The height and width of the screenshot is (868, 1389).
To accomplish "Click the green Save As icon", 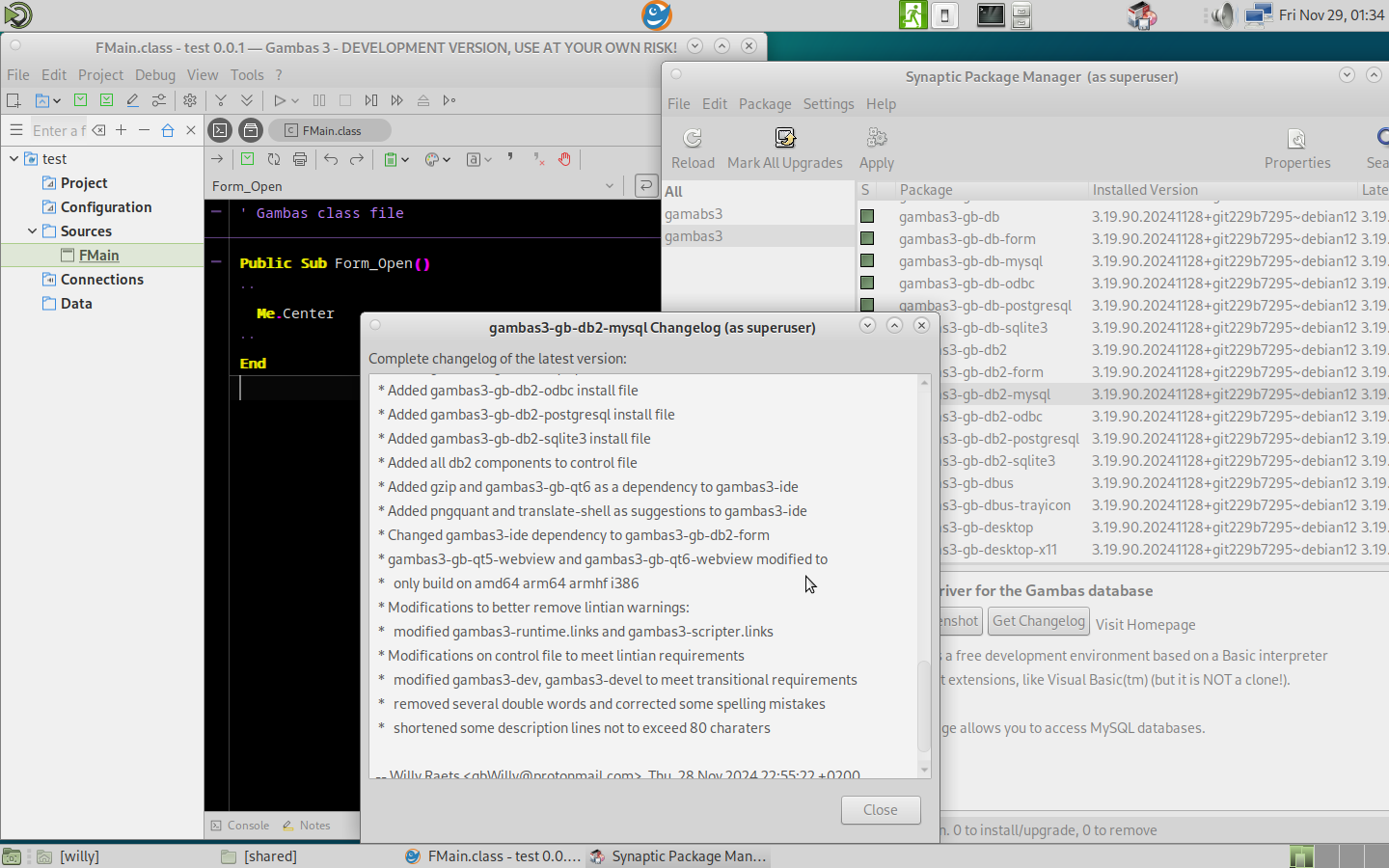I will tap(106, 100).
